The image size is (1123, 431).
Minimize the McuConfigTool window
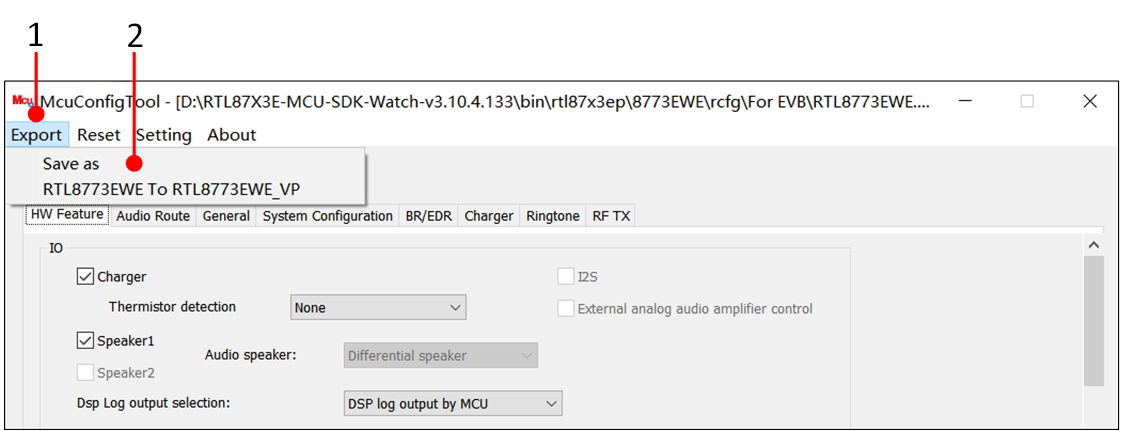(x=964, y=101)
